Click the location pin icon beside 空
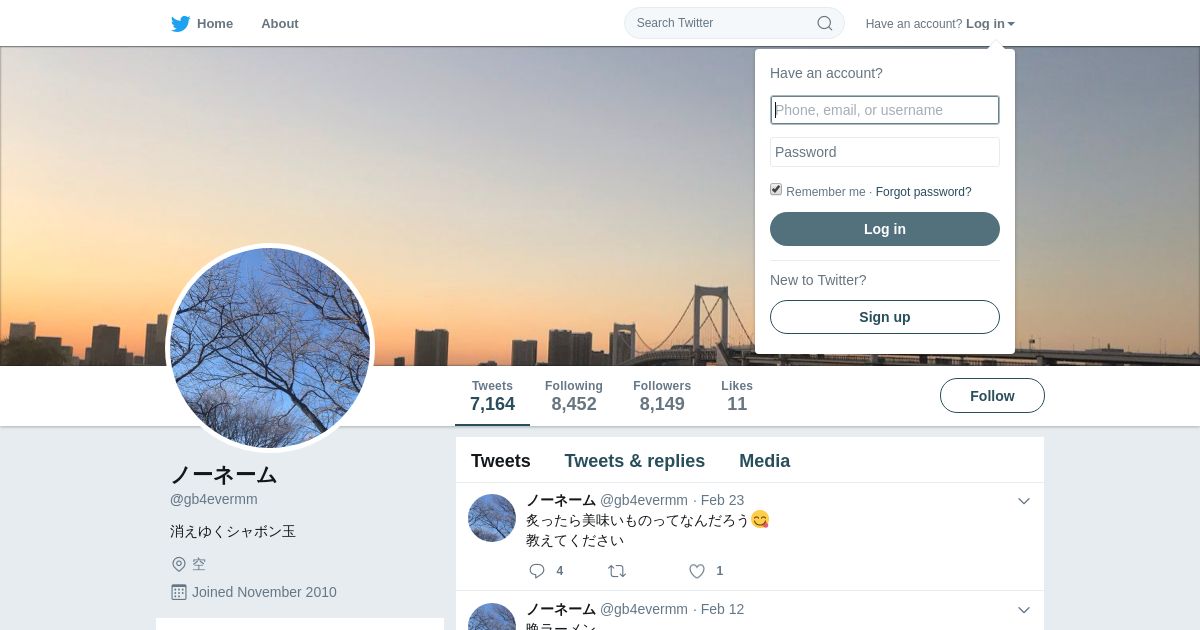The height and width of the screenshot is (630, 1200). point(179,564)
